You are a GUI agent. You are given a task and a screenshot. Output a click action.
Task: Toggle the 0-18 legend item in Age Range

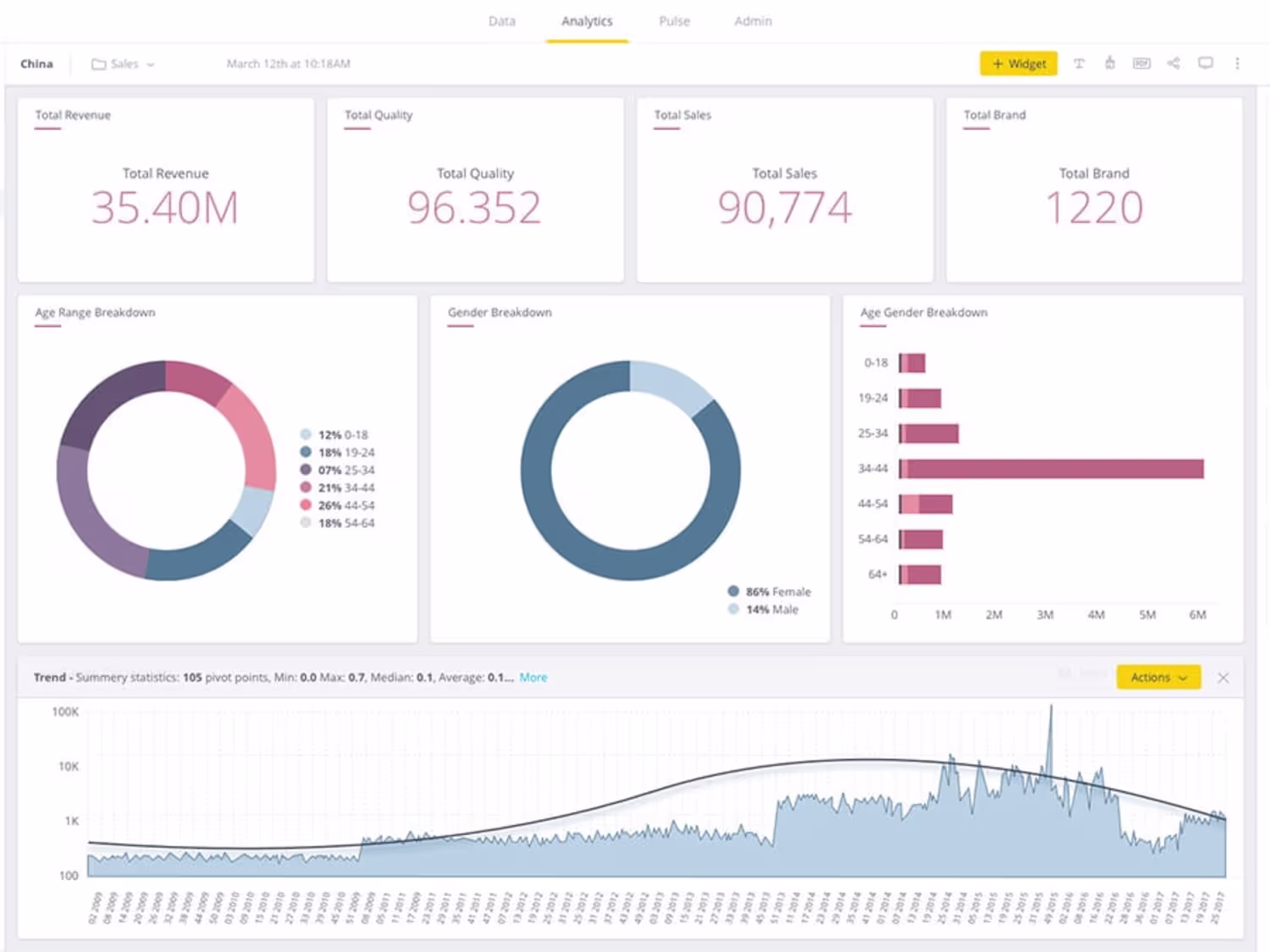[x=334, y=434]
